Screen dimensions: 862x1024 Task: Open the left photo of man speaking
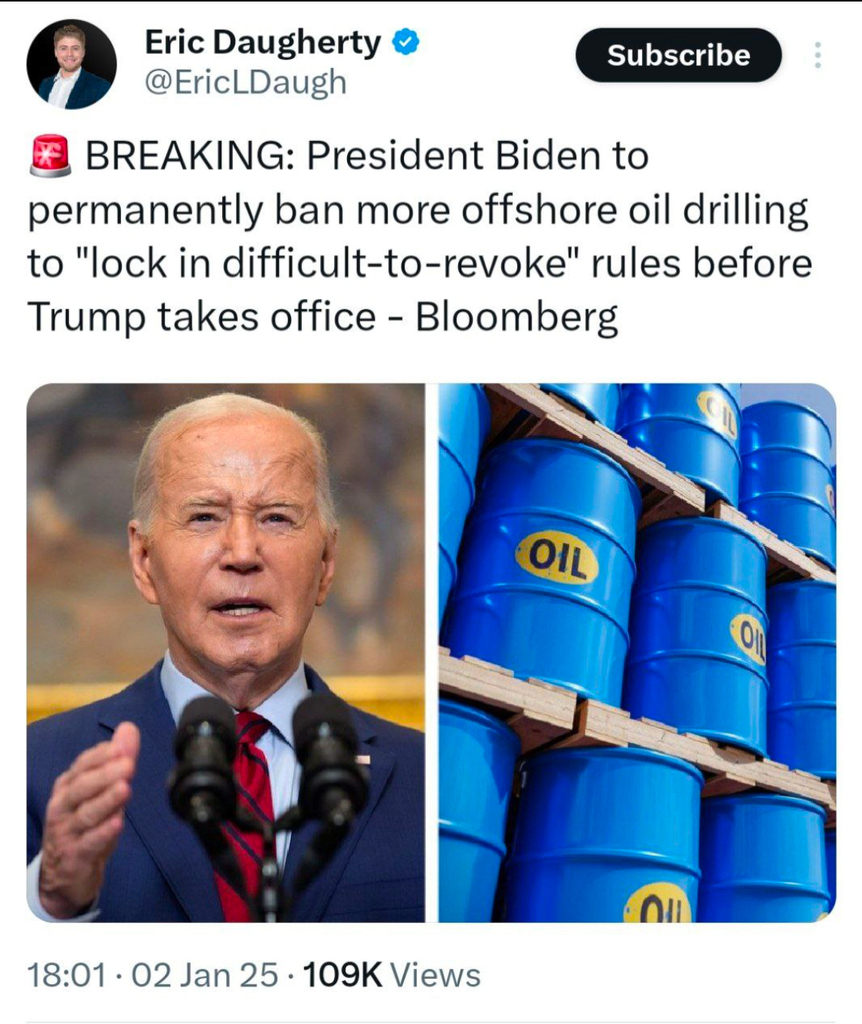pos(226,652)
